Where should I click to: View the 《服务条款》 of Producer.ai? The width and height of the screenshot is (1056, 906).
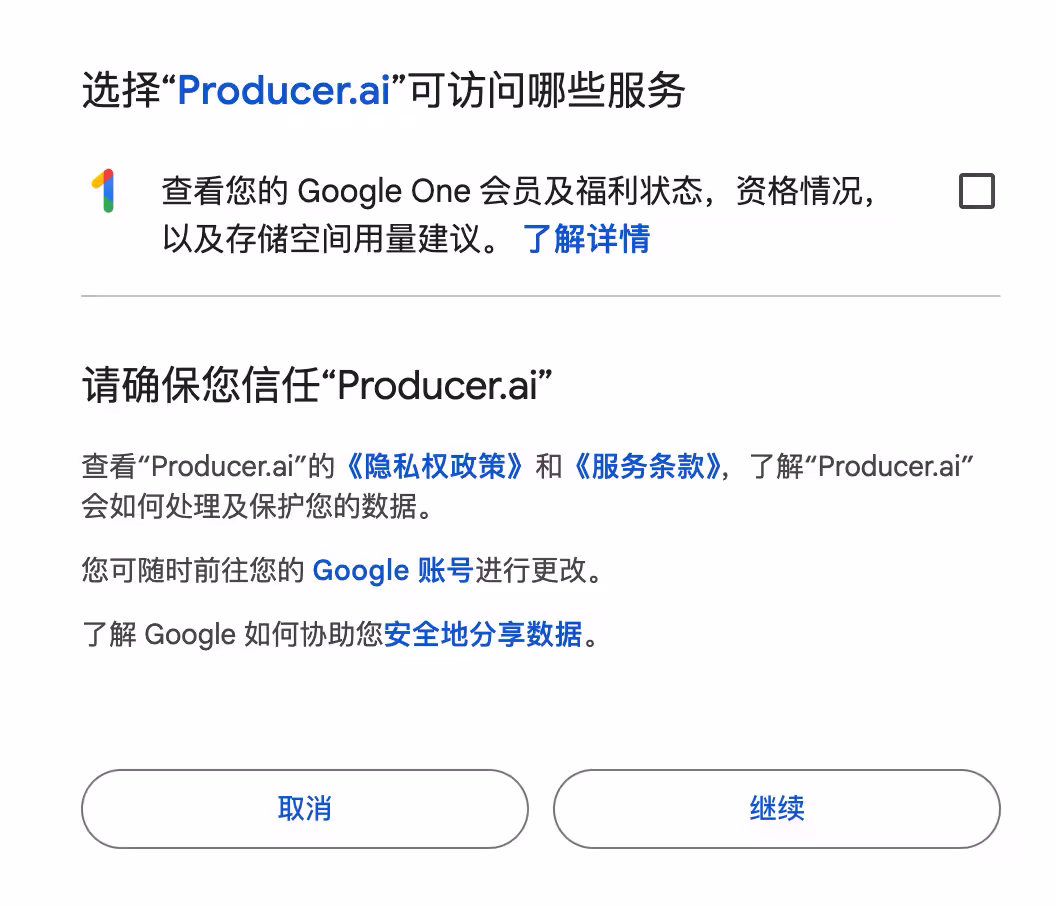point(649,466)
